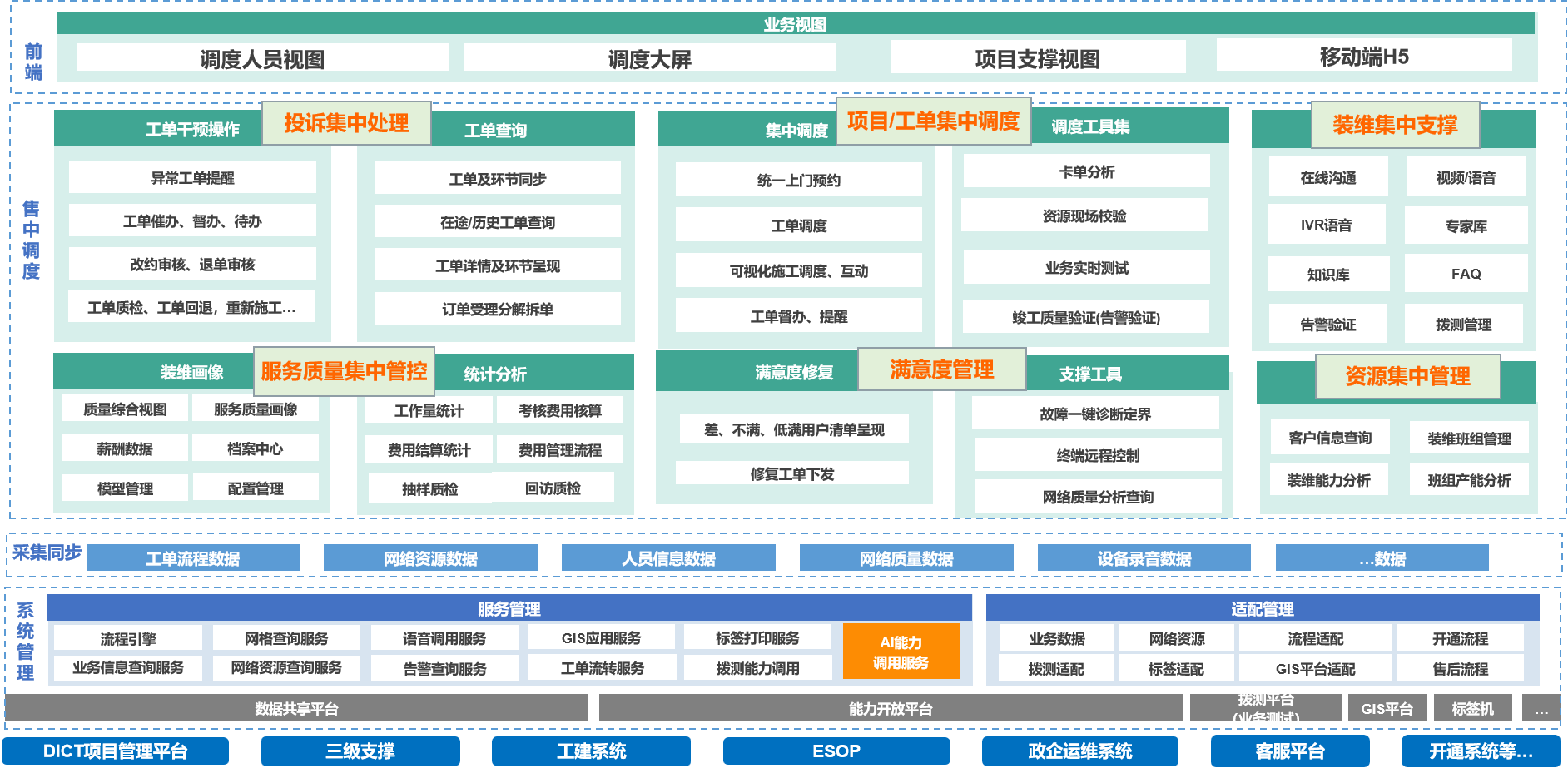Open the DICT项目管理平台 button
This screenshot has height=768, width=1568.
[115, 751]
